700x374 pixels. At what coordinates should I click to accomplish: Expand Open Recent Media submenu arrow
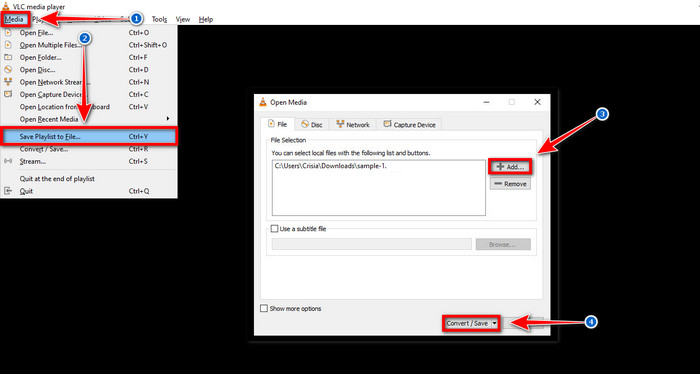[168, 119]
